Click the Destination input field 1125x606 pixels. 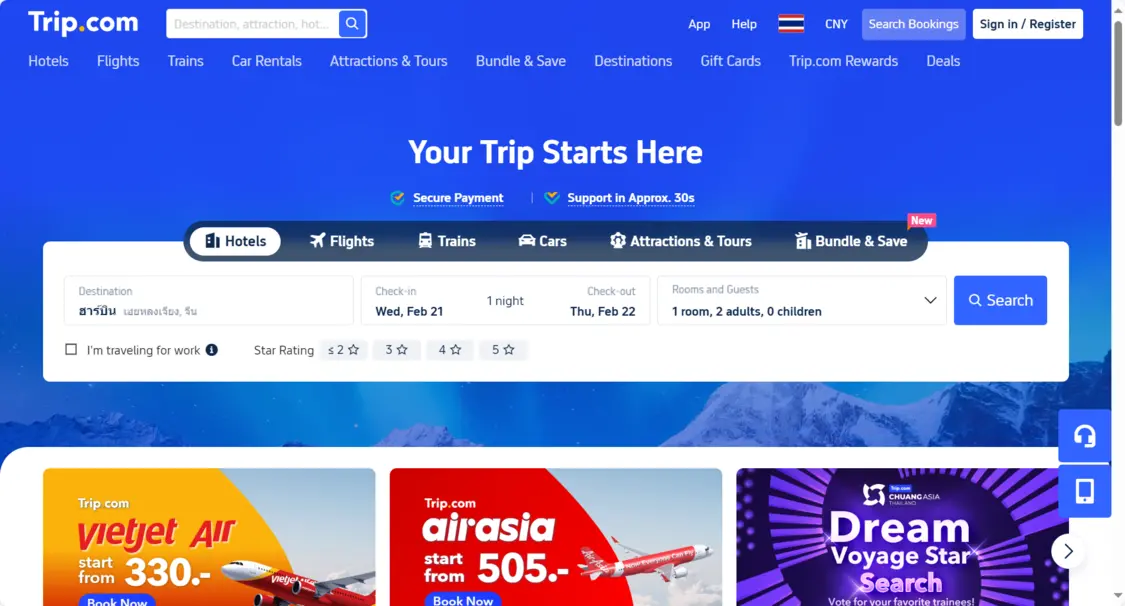pyautogui.click(x=209, y=300)
